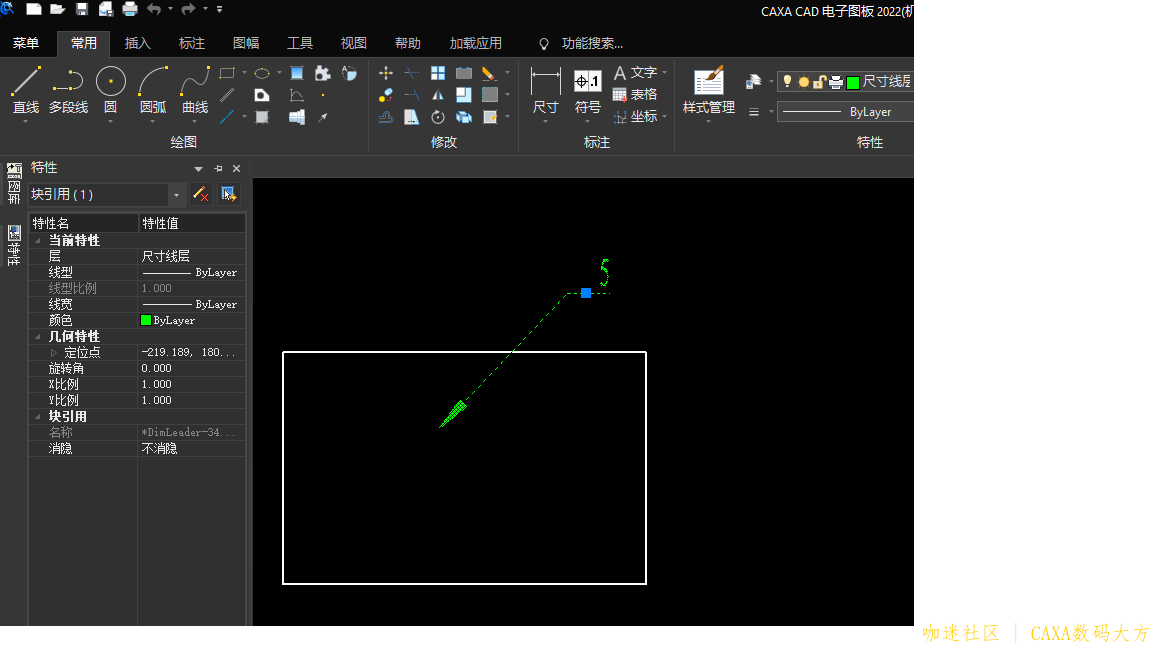This screenshot has width=1152, height=648.
Task: Toggle the layer lock padlock icon
Action: pos(818,82)
